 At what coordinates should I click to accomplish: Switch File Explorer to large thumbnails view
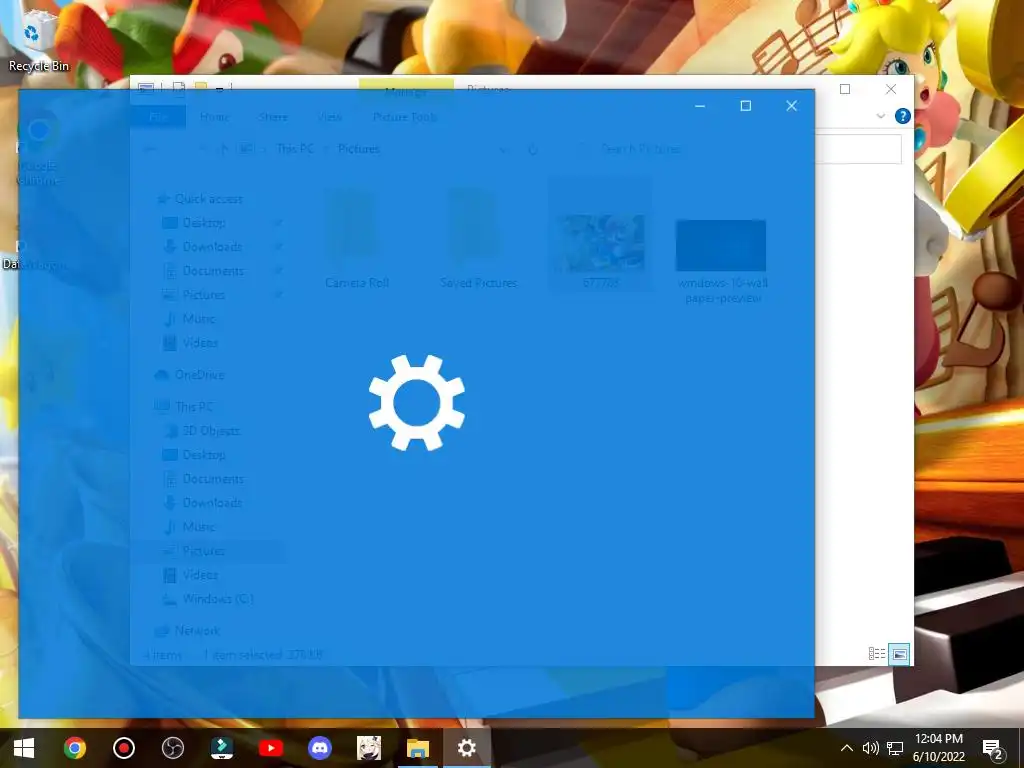pyautogui.click(x=899, y=654)
